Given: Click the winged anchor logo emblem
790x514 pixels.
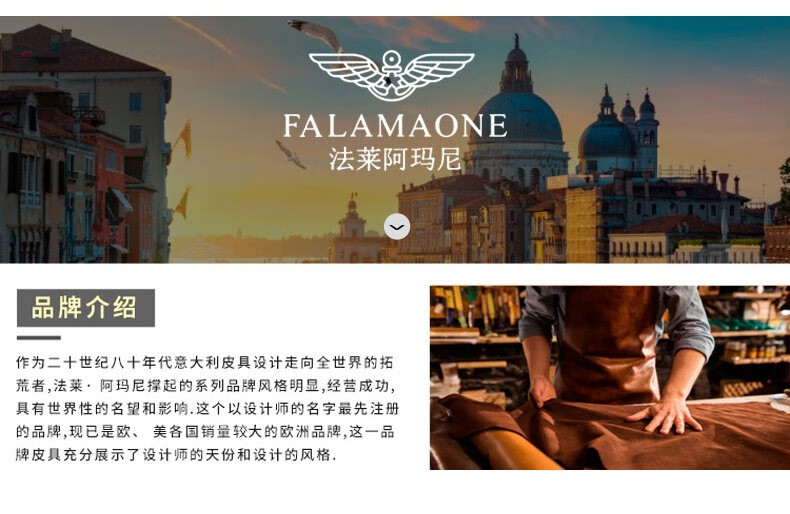Looking at the screenshot, I should 391,75.
